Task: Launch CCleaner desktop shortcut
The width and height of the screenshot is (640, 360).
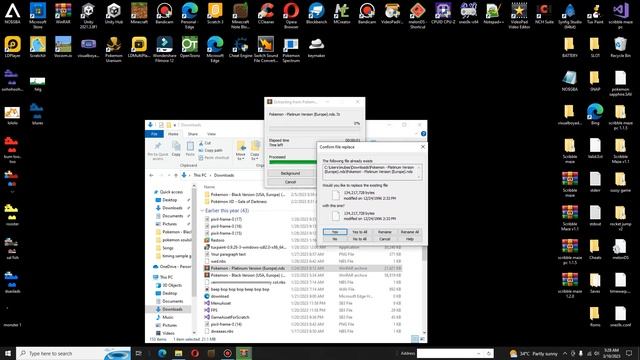Action: (266, 13)
